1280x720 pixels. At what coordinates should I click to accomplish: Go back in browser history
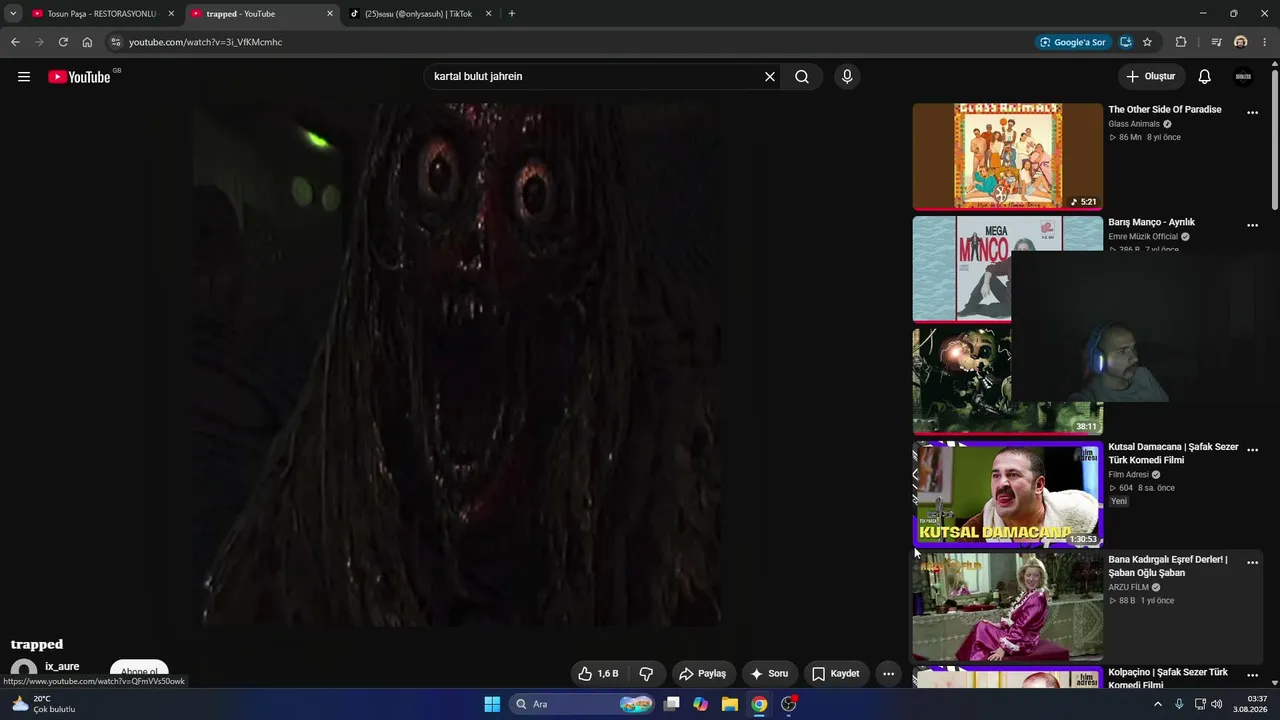(x=15, y=42)
